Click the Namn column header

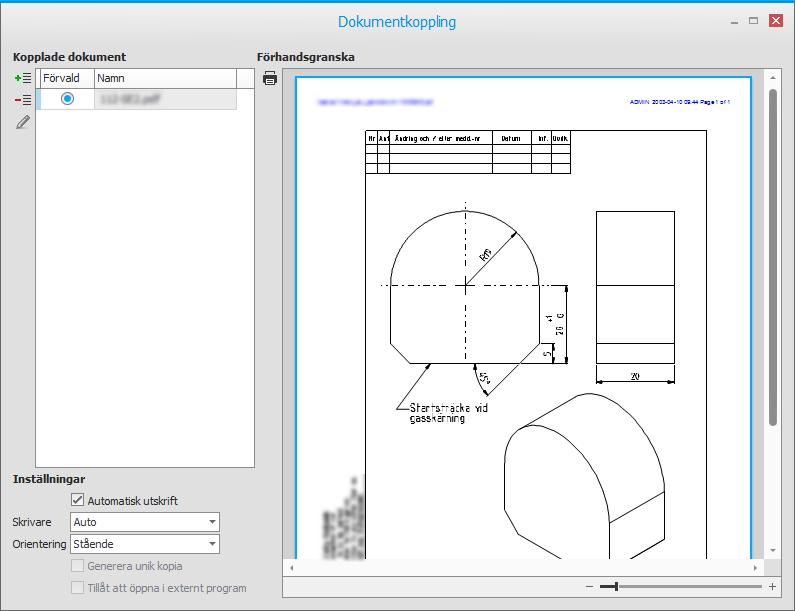tap(165, 79)
